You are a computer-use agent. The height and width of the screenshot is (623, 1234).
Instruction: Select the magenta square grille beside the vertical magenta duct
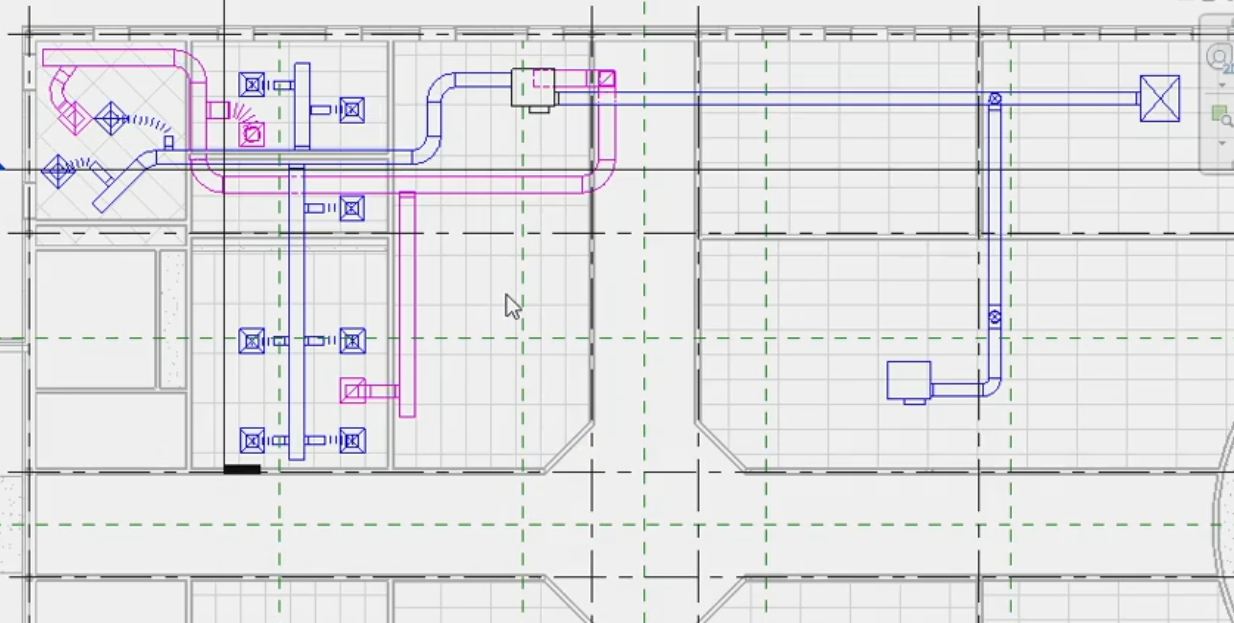tap(353, 389)
